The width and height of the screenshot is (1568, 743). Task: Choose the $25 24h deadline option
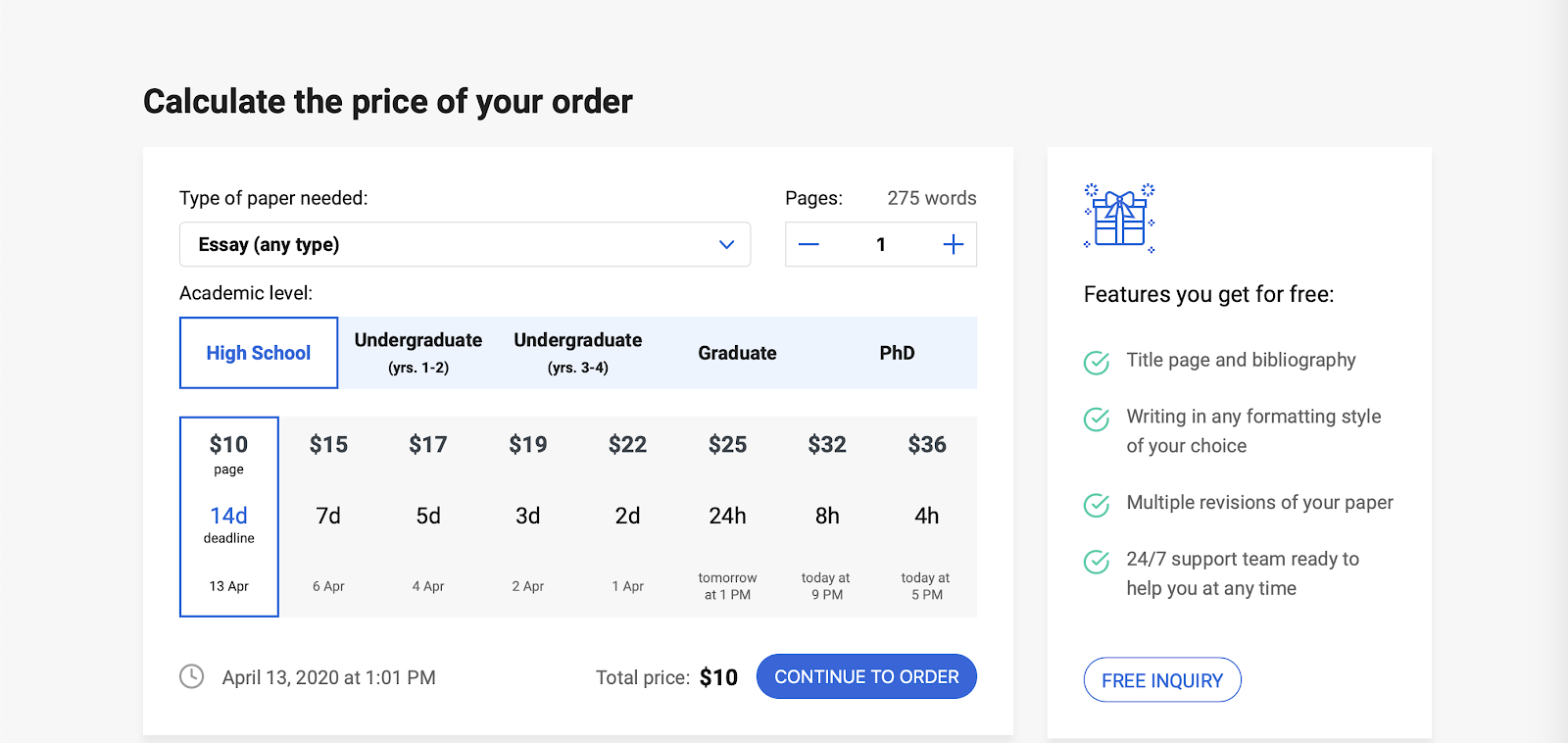tap(727, 516)
